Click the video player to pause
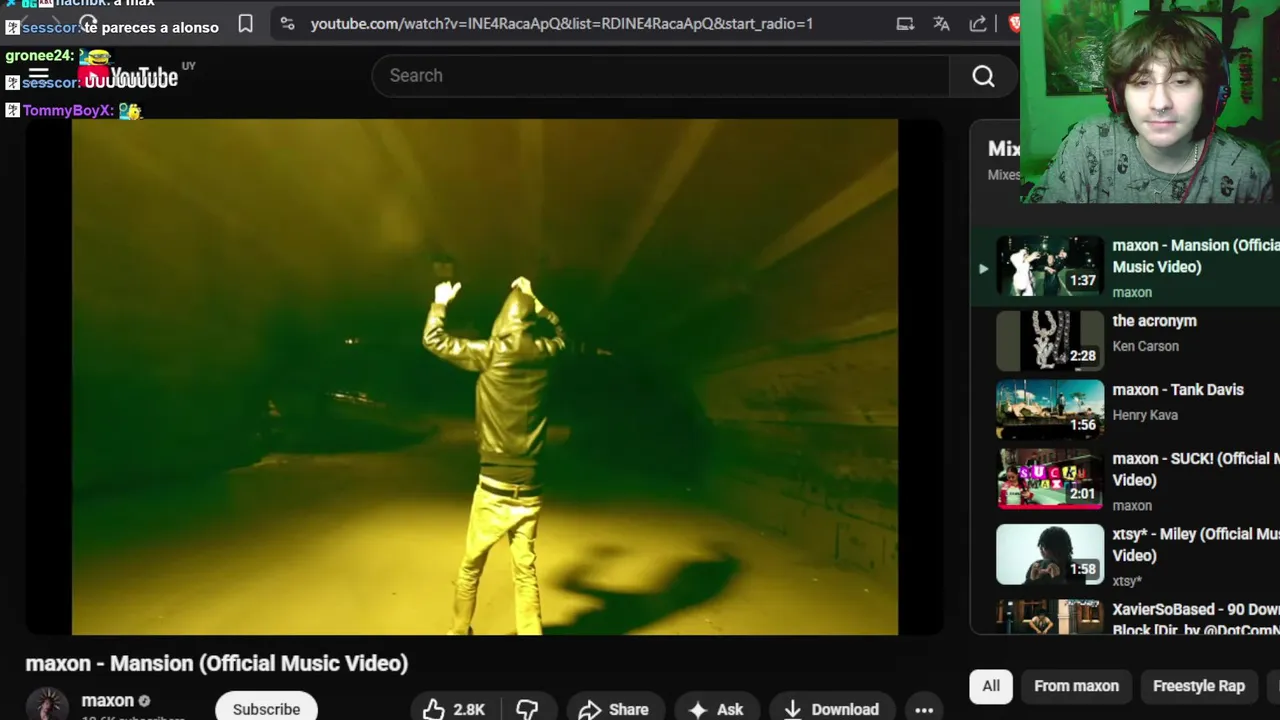 point(484,377)
